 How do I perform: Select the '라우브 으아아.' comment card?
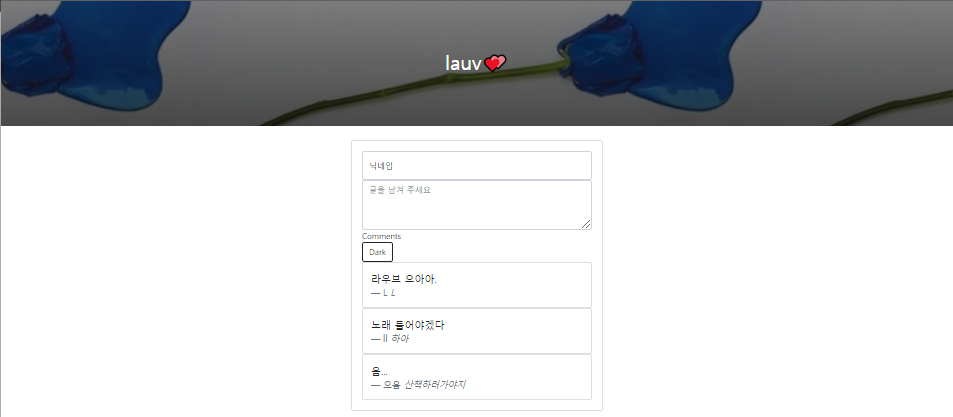476,285
